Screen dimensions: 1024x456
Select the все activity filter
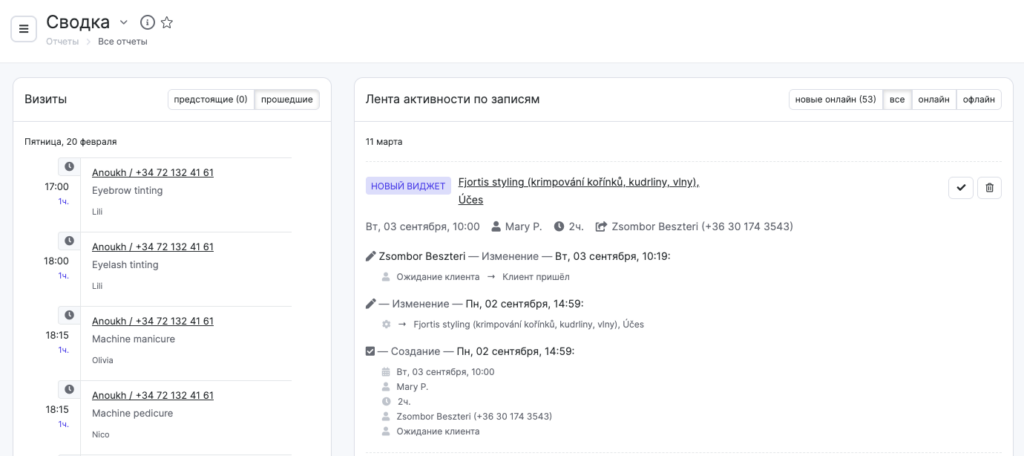[x=897, y=99]
